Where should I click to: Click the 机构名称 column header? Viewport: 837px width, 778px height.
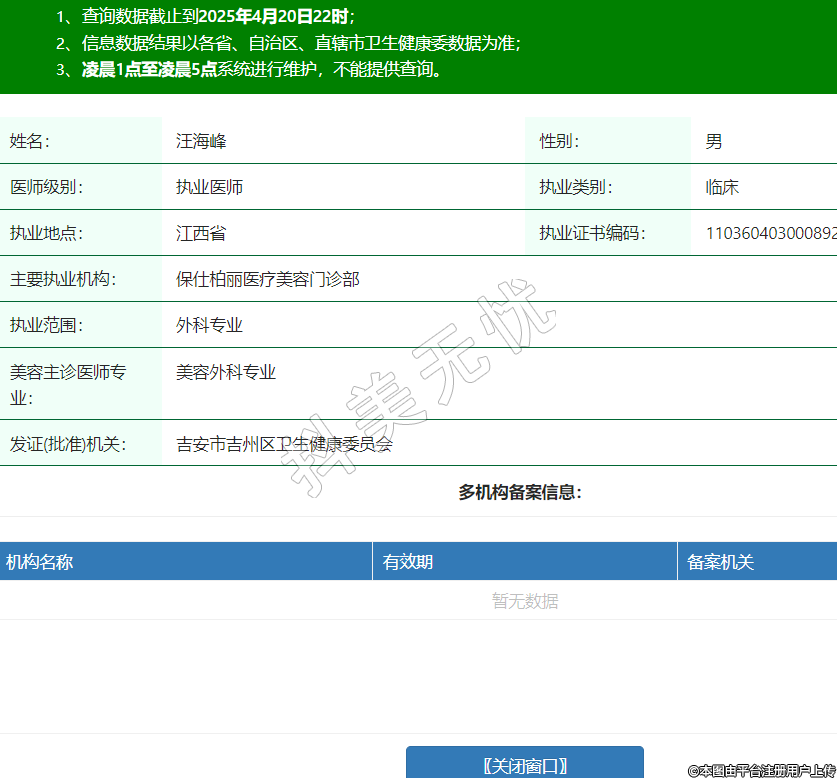[40, 562]
